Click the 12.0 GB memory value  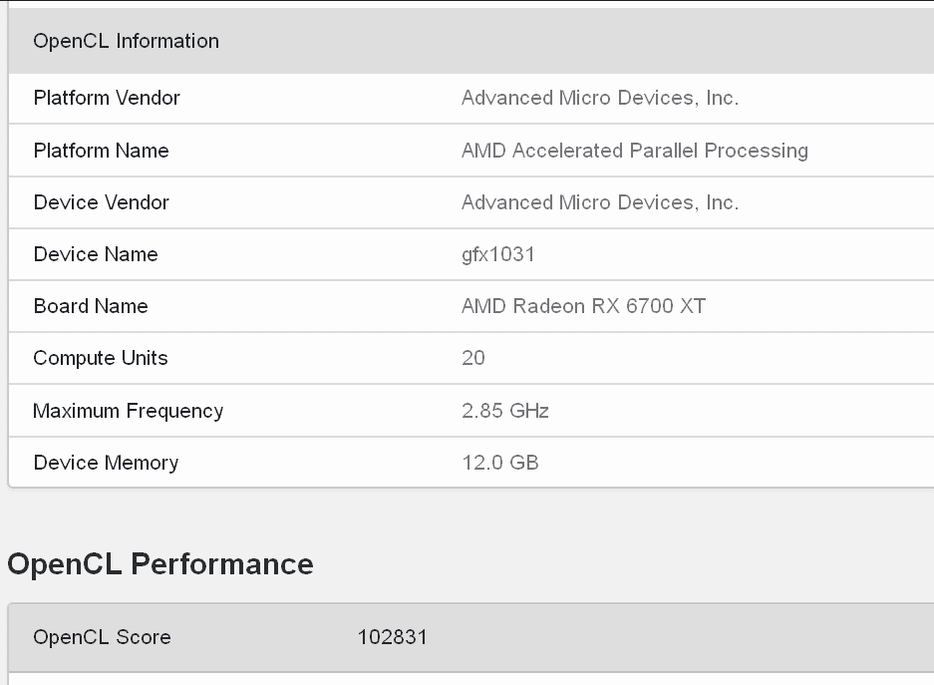coord(500,463)
